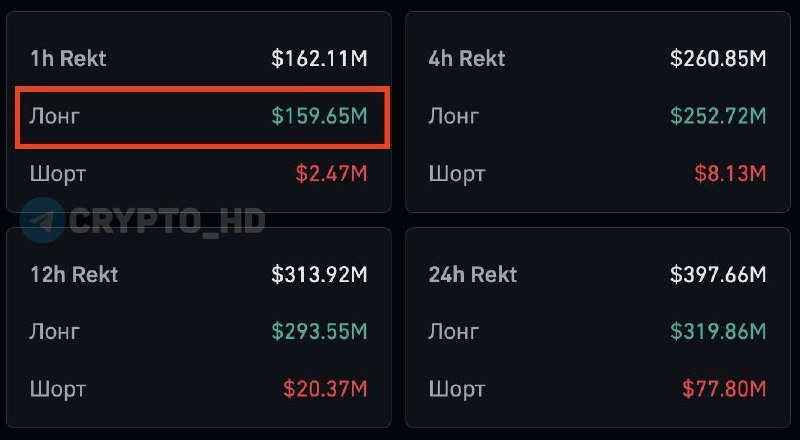
Task: Click the Лонг label in the 12h card
Action: pos(55,332)
